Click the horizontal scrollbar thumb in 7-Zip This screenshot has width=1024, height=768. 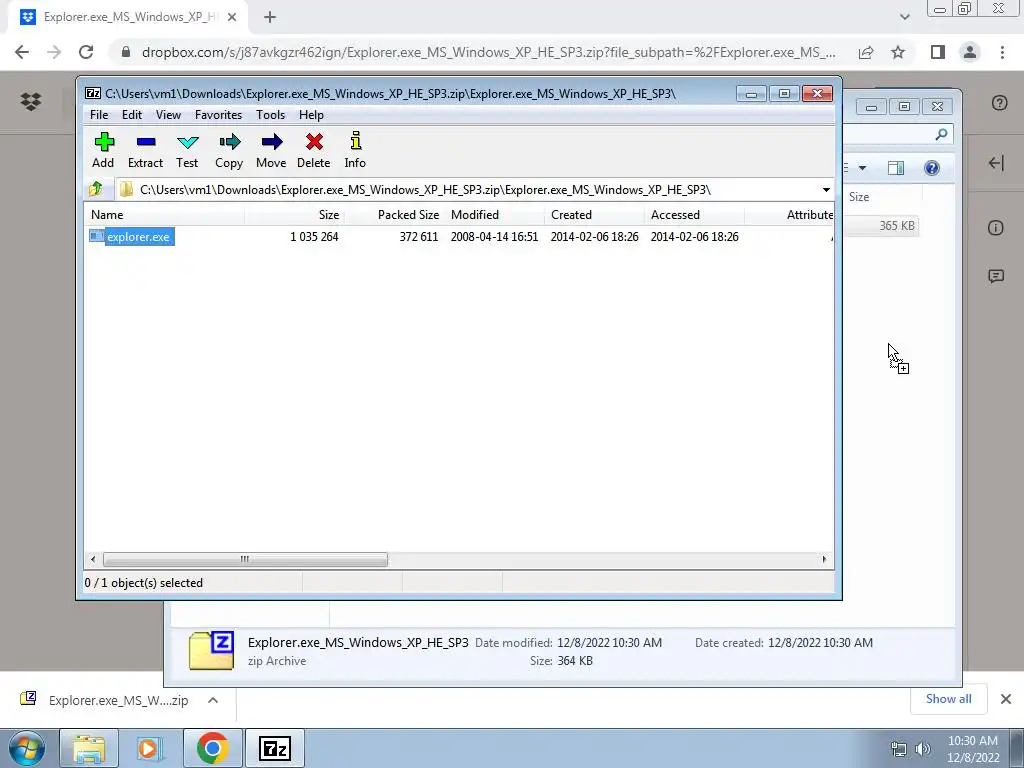[245, 559]
